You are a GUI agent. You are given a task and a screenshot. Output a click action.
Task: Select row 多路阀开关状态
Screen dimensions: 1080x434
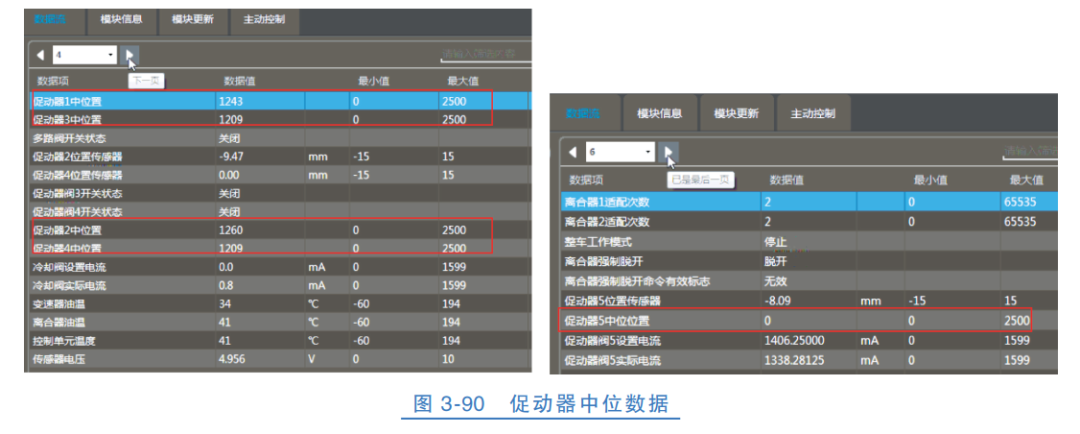(x=279, y=138)
